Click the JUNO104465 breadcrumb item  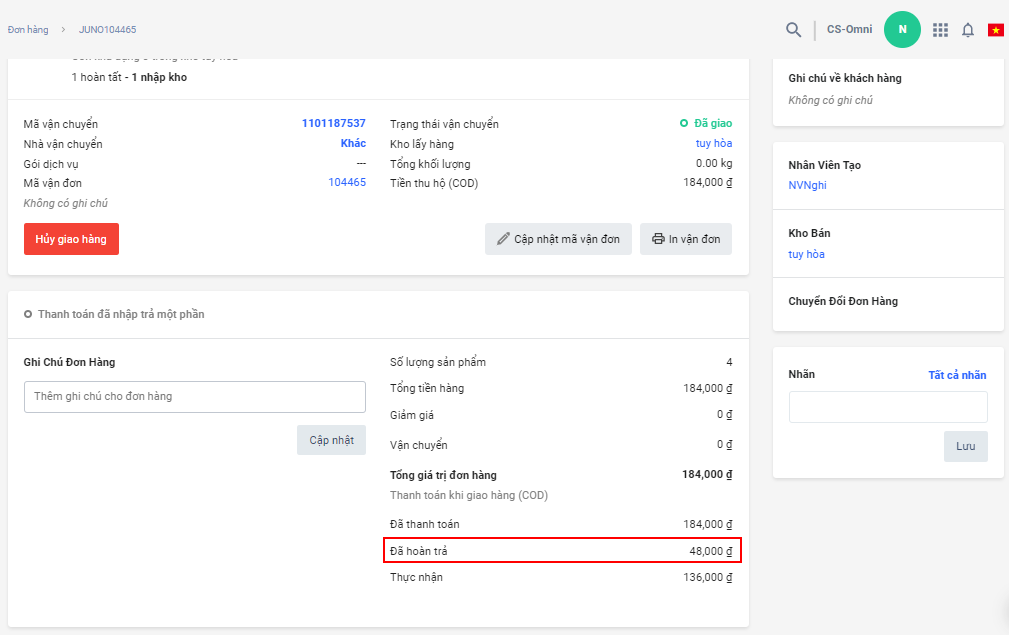(x=107, y=30)
